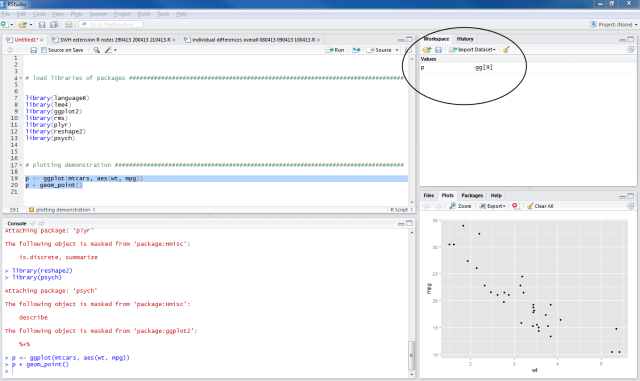Click the Find/Replace magnifier icon
640x381 pixels.
click(x=96, y=50)
